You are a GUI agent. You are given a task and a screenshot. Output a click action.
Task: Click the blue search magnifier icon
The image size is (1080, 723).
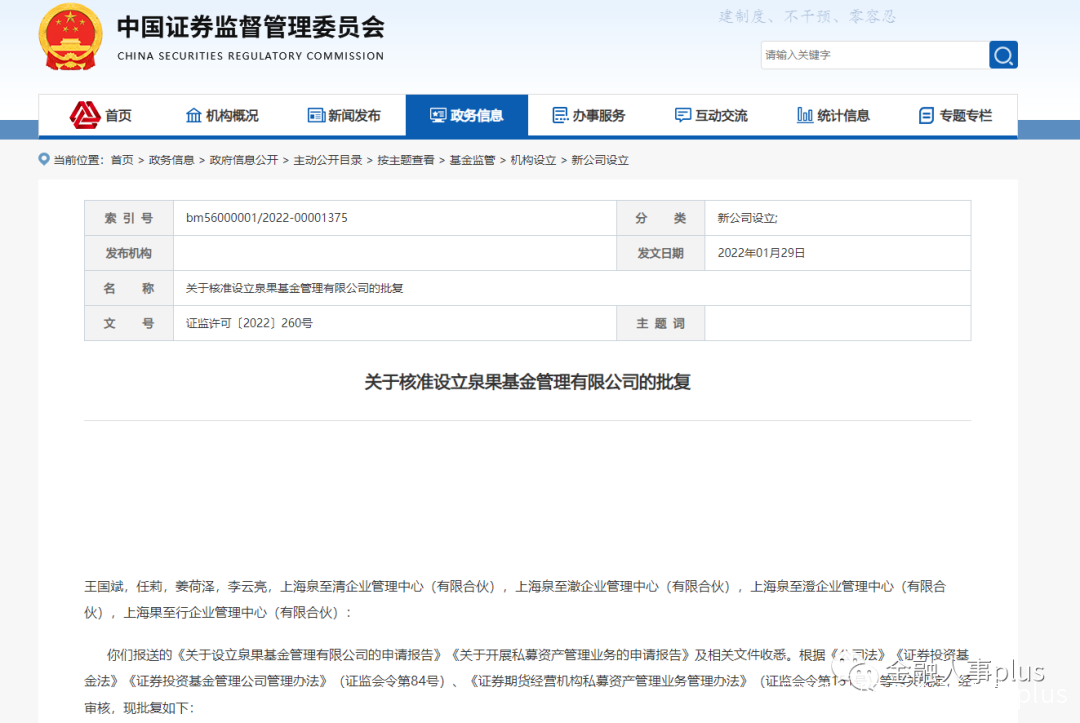tap(1003, 55)
